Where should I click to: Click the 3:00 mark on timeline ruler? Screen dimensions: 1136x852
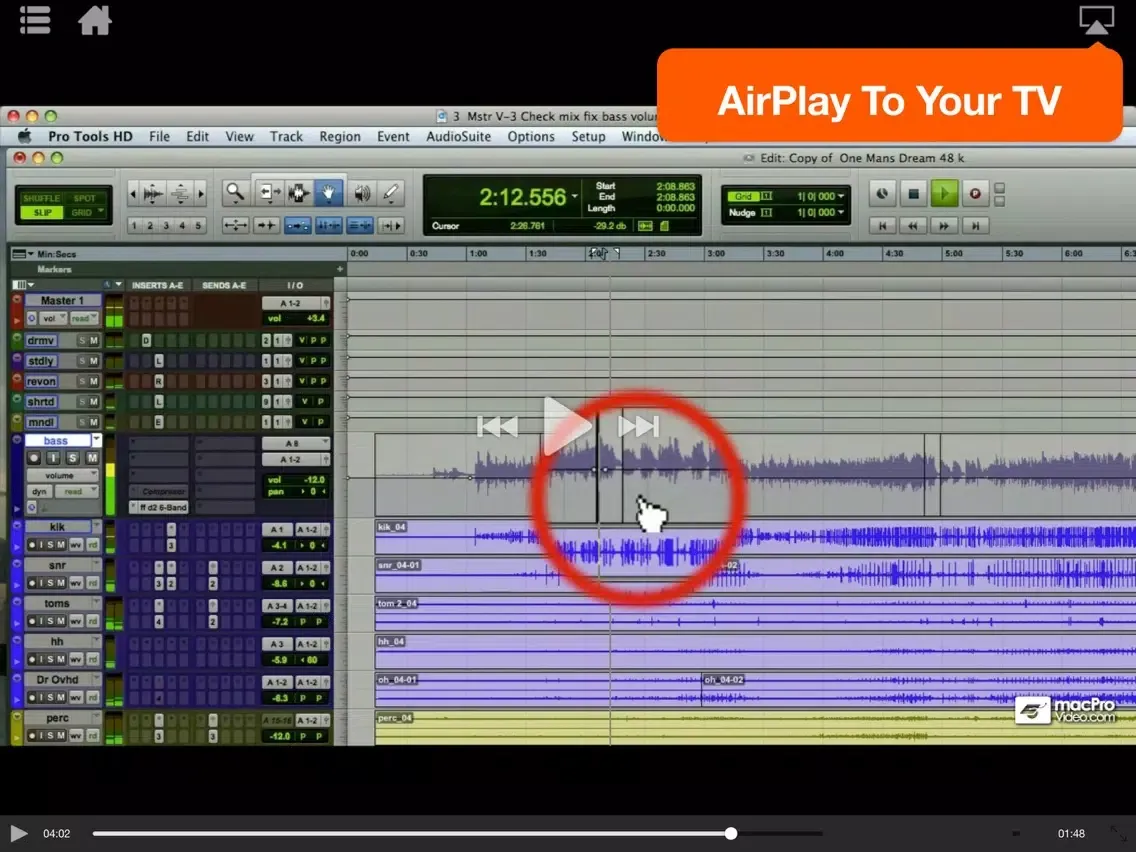coord(715,254)
